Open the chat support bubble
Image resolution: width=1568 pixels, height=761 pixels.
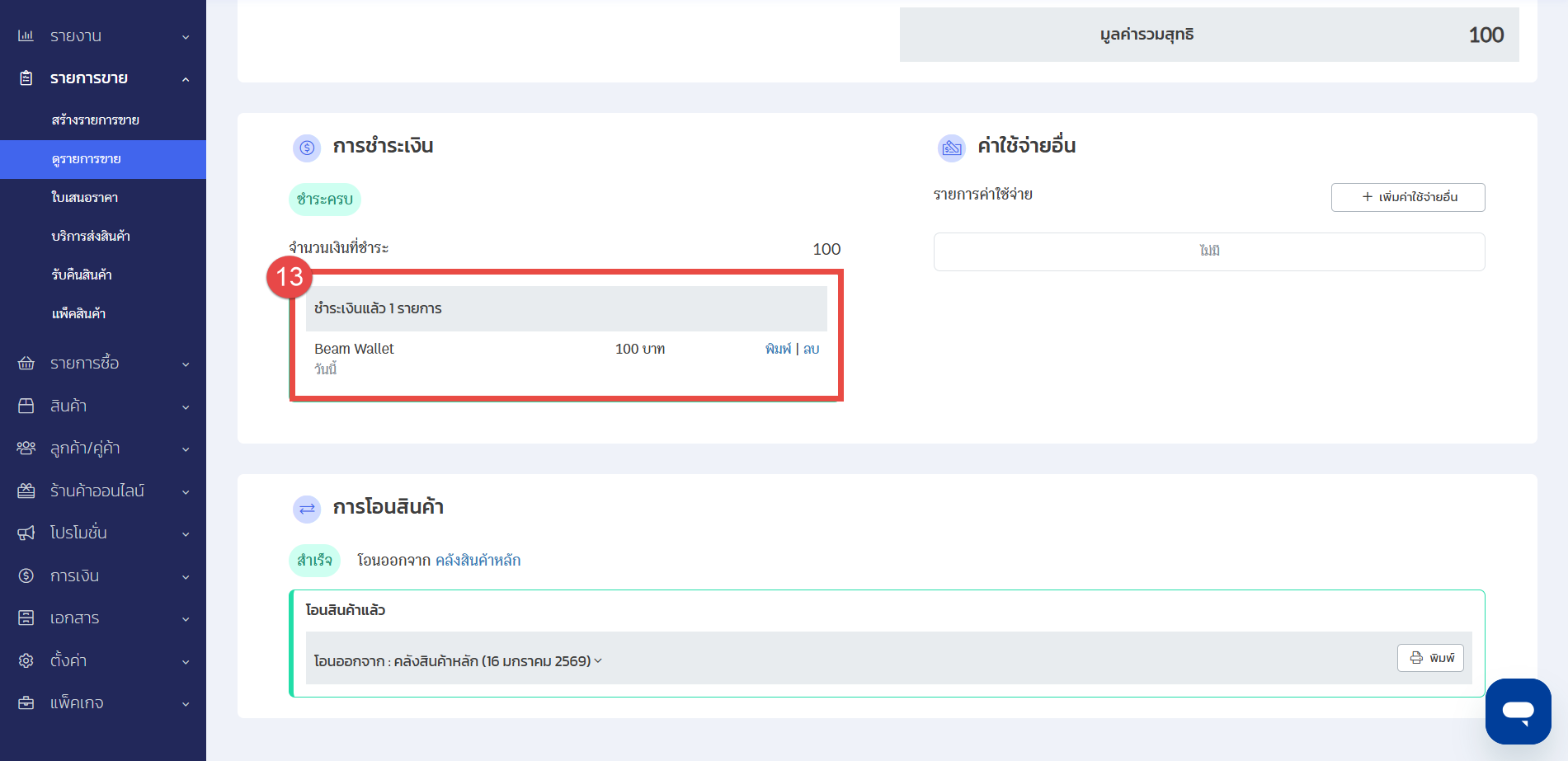(x=1518, y=711)
